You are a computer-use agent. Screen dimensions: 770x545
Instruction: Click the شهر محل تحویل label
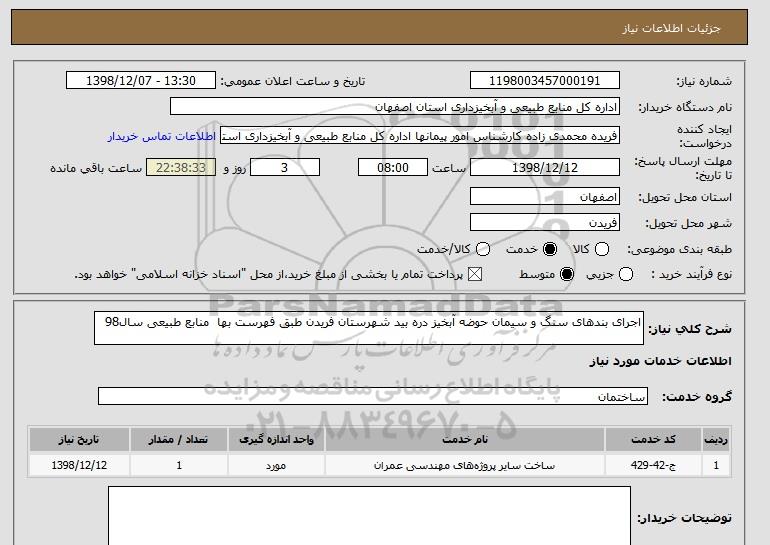(x=688, y=223)
